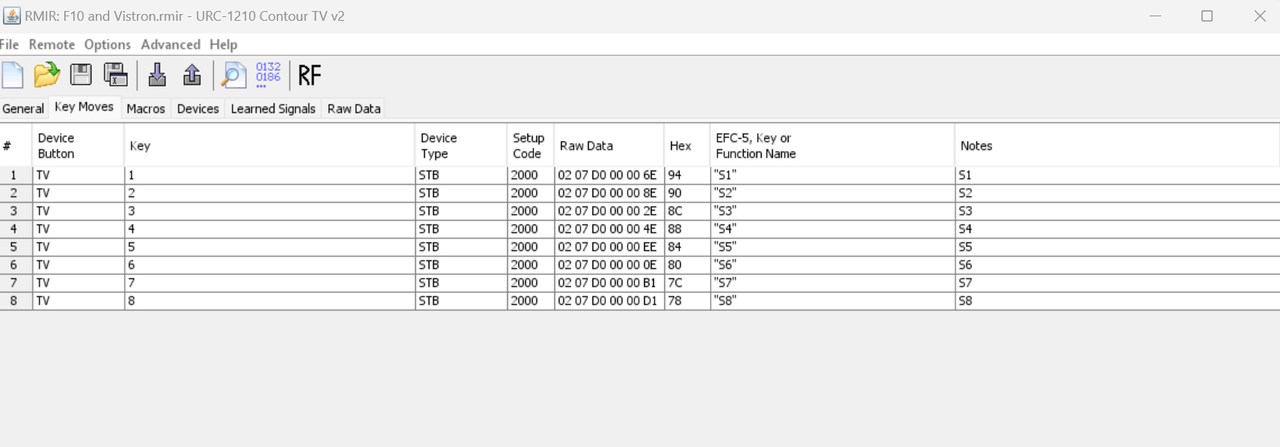Upload to remote with up-arrow icon
Image resolution: width=1280 pixels, height=447 pixels.
tap(192, 75)
